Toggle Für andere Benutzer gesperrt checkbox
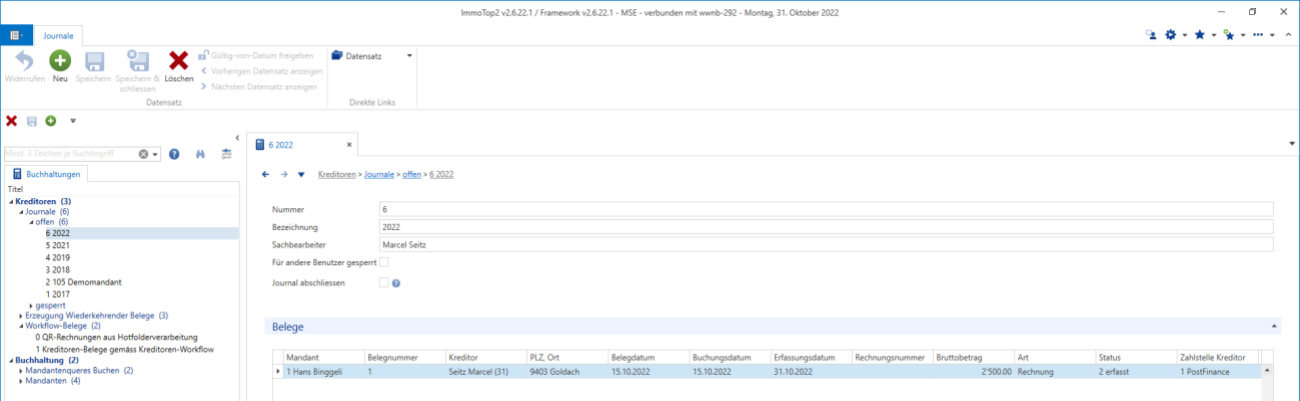 384,262
